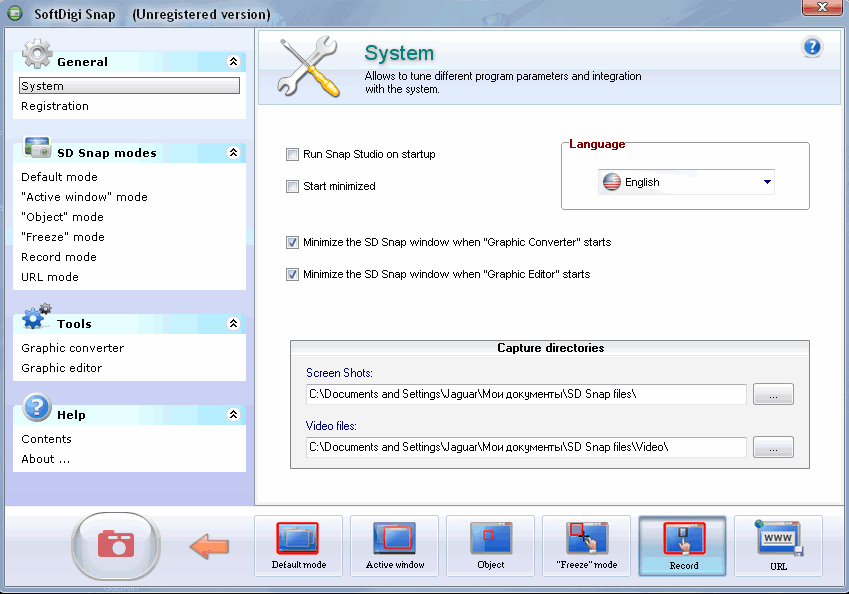Open "Object" mode settings in sidebar
Image resolution: width=849 pixels, height=594 pixels.
coord(62,217)
